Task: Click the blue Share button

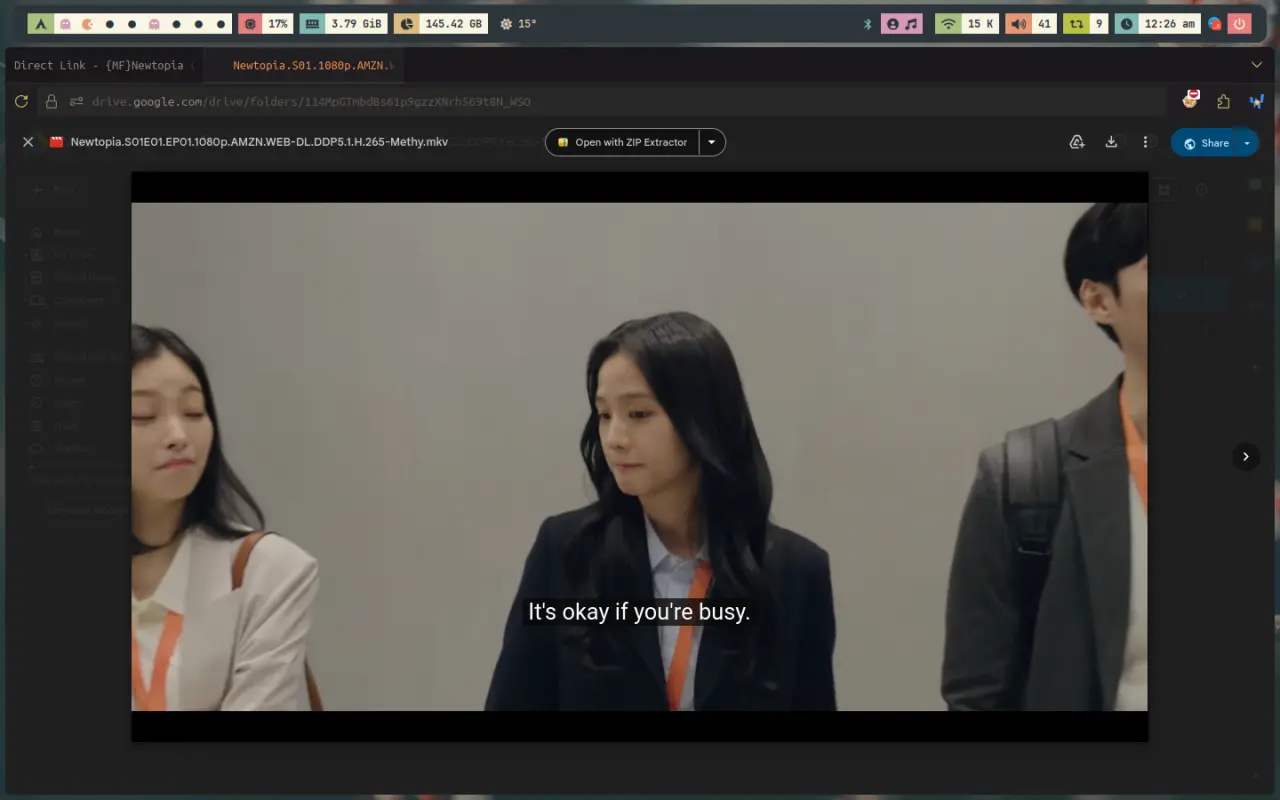Action: pyautogui.click(x=1205, y=143)
